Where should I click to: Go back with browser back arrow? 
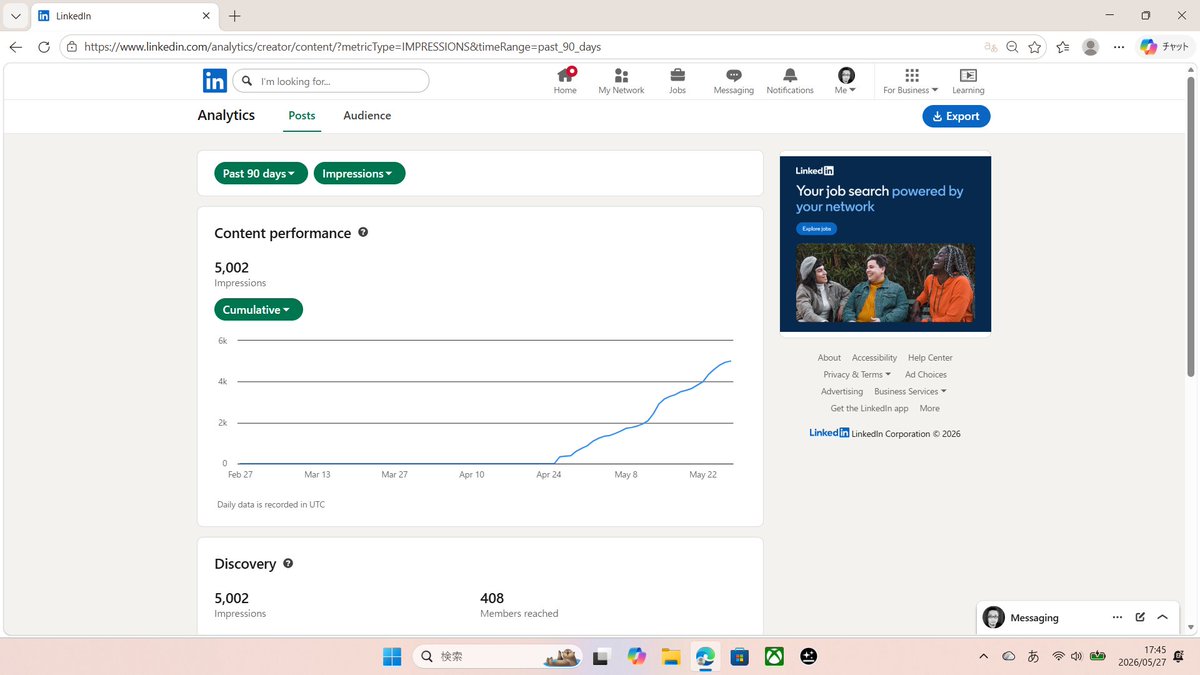[16, 47]
